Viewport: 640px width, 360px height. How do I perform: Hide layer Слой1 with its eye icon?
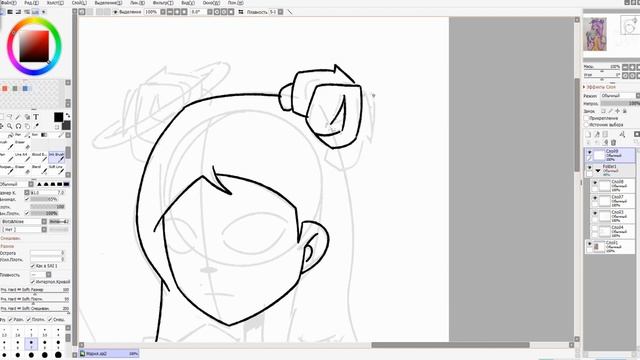click(589, 244)
